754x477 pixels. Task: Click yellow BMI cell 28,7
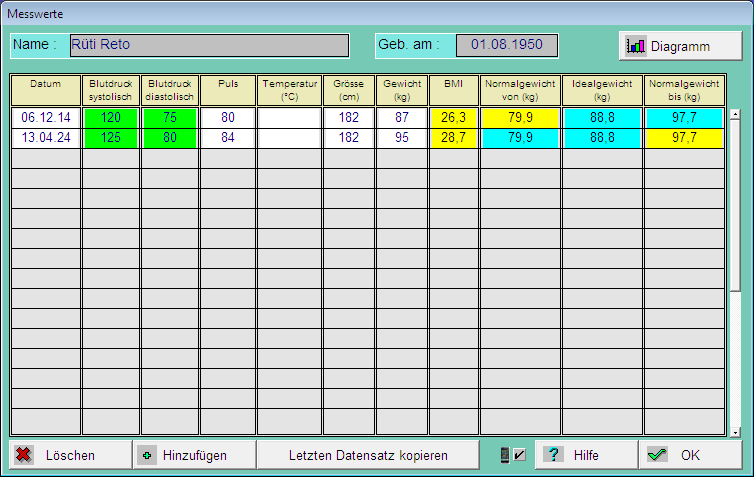tap(454, 138)
